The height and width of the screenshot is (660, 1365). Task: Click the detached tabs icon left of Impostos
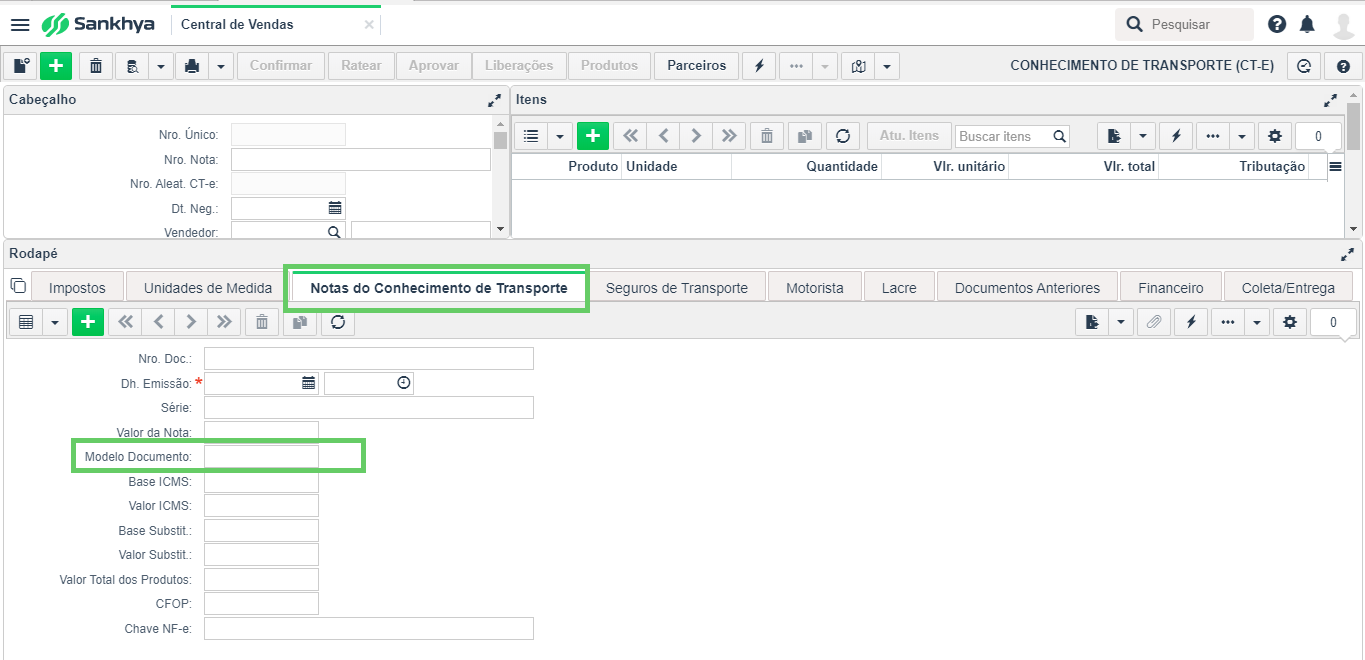[18, 286]
